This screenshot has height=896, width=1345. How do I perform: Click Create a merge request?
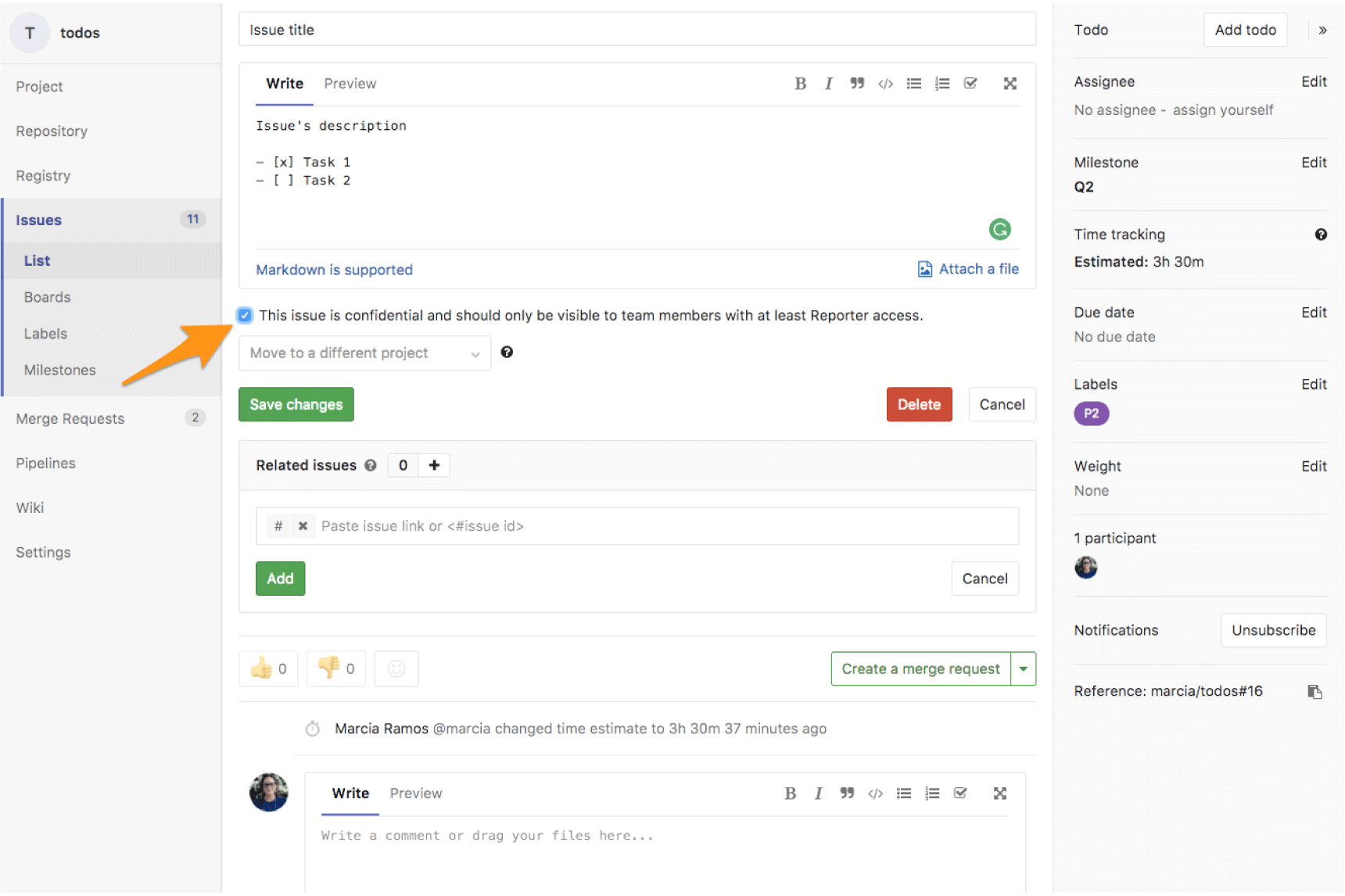coord(920,669)
